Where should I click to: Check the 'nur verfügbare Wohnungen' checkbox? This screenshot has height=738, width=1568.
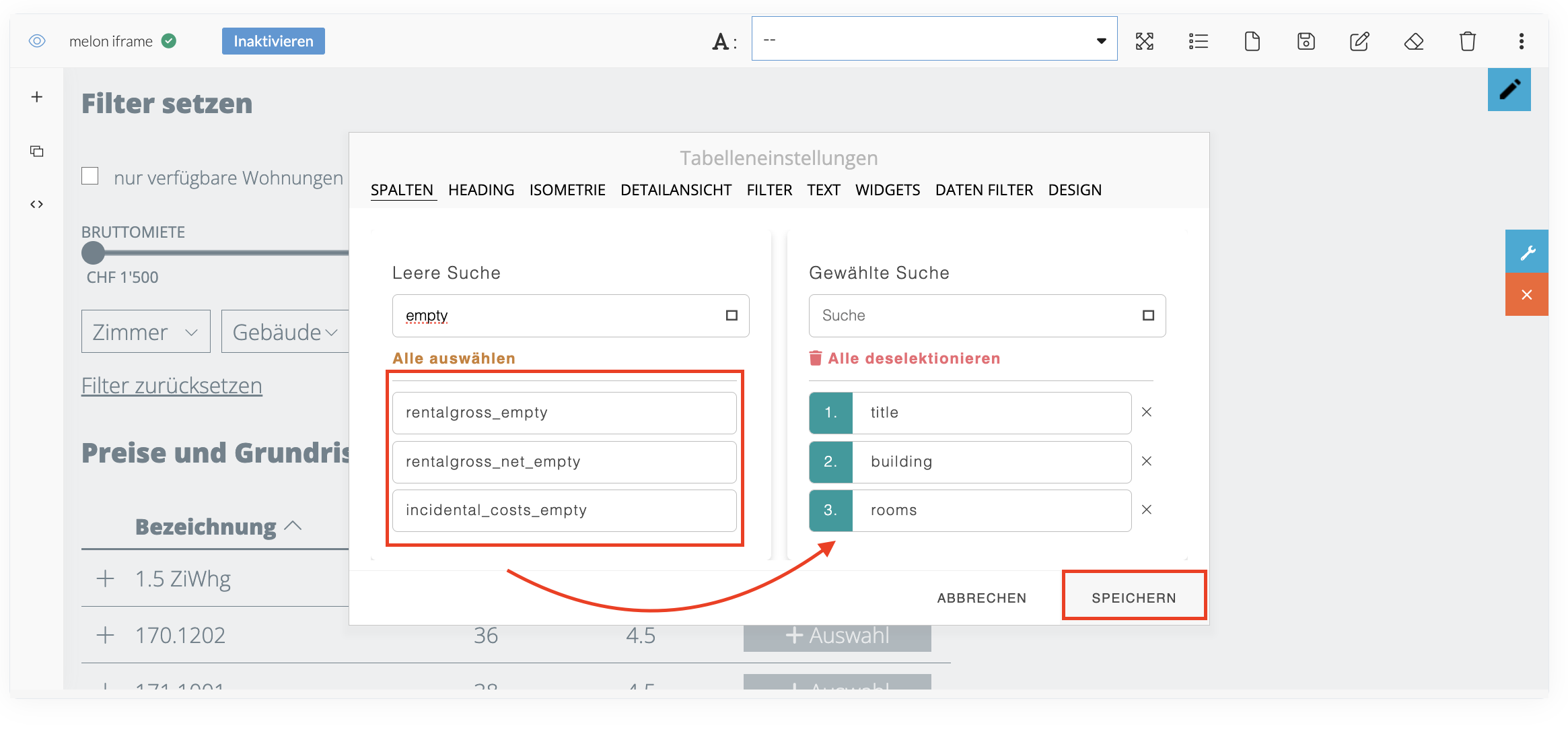coord(90,176)
